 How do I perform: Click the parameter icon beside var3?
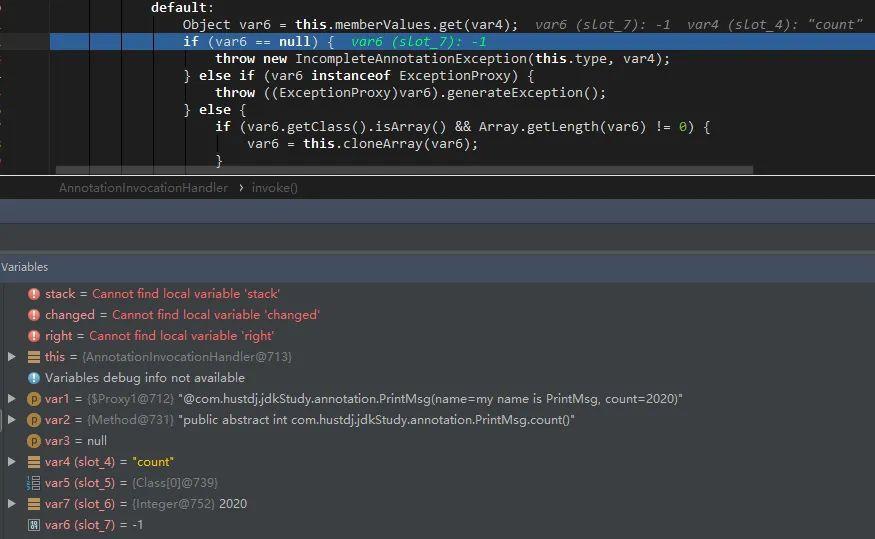point(33,441)
